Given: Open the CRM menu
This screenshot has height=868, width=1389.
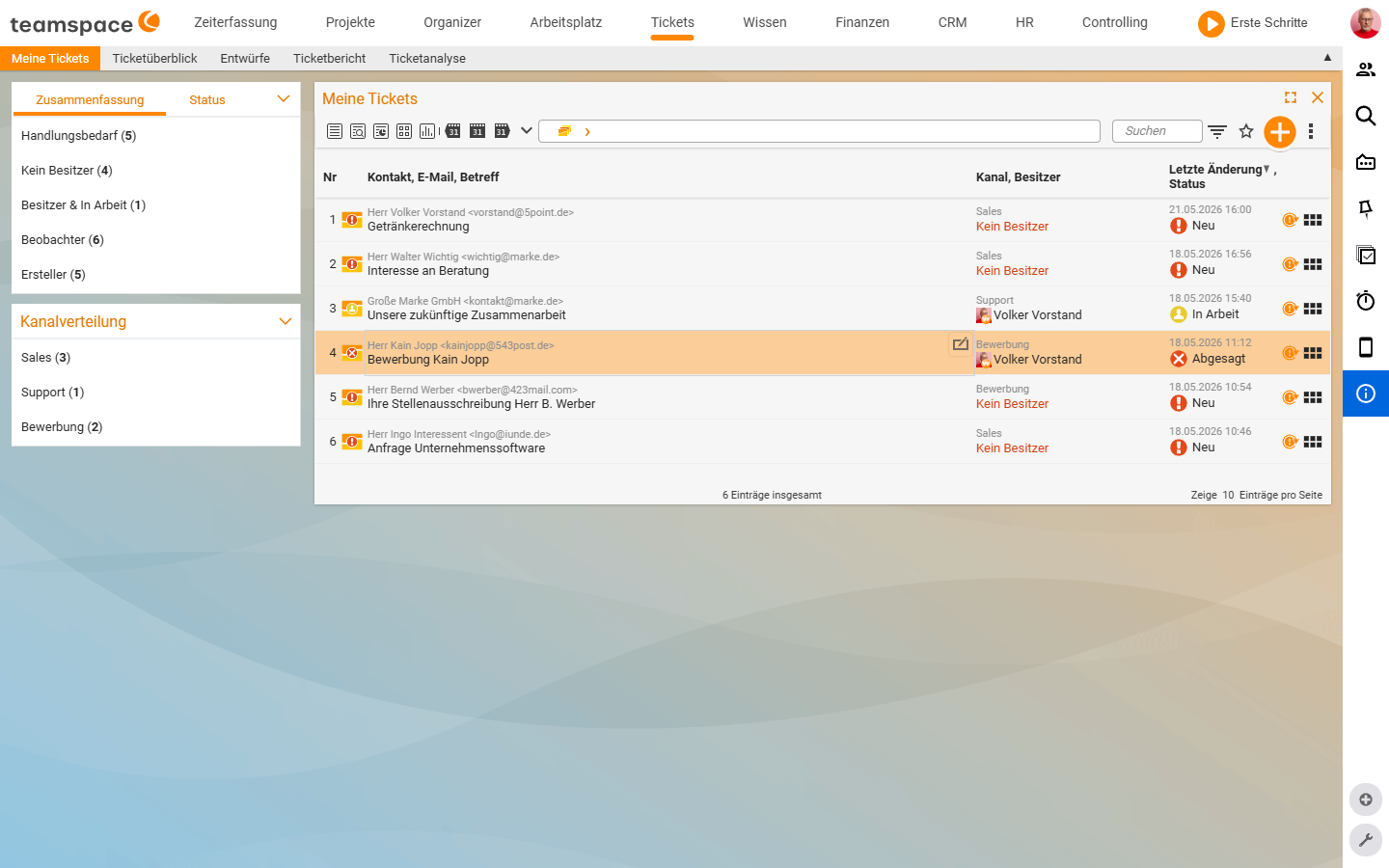Looking at the screenshot, I should click(x=953, y=22).
